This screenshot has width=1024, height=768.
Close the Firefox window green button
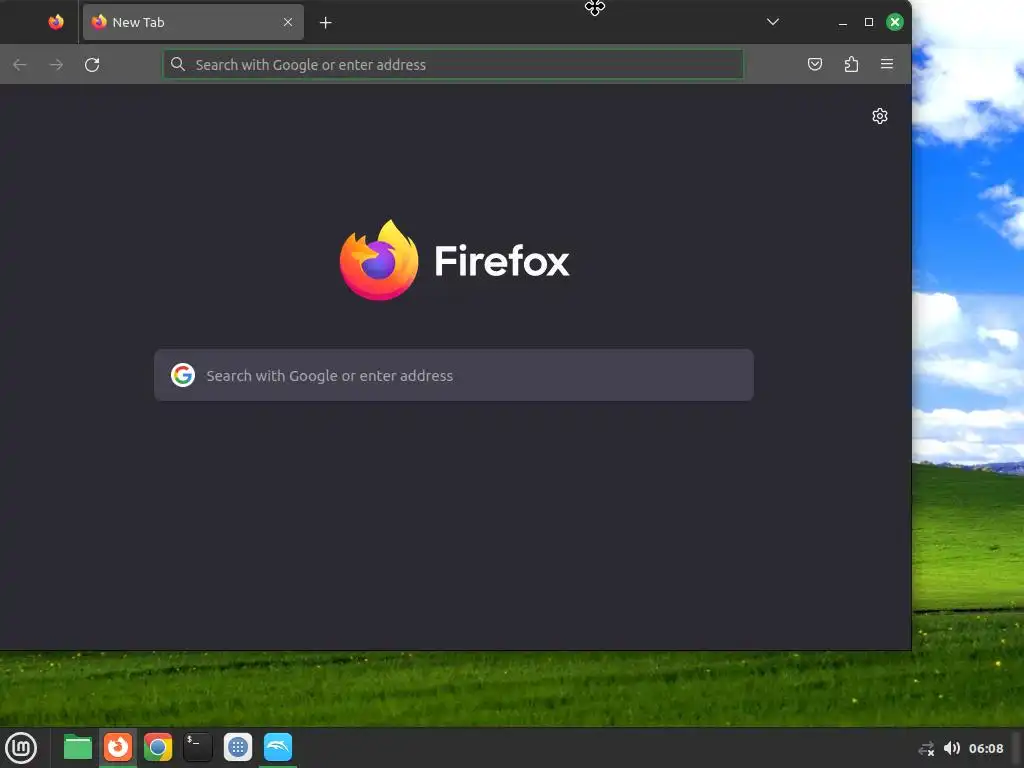[x=895, y=22]
